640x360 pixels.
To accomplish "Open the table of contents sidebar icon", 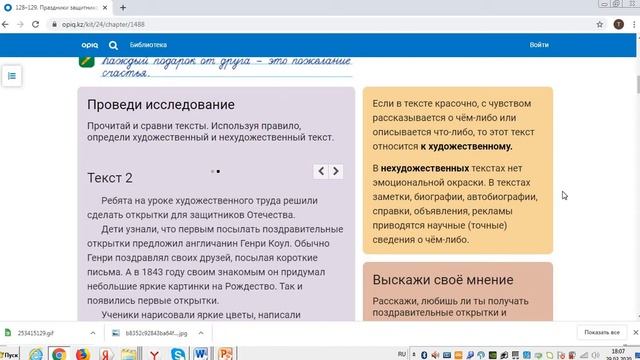I will tap(12, 76).
